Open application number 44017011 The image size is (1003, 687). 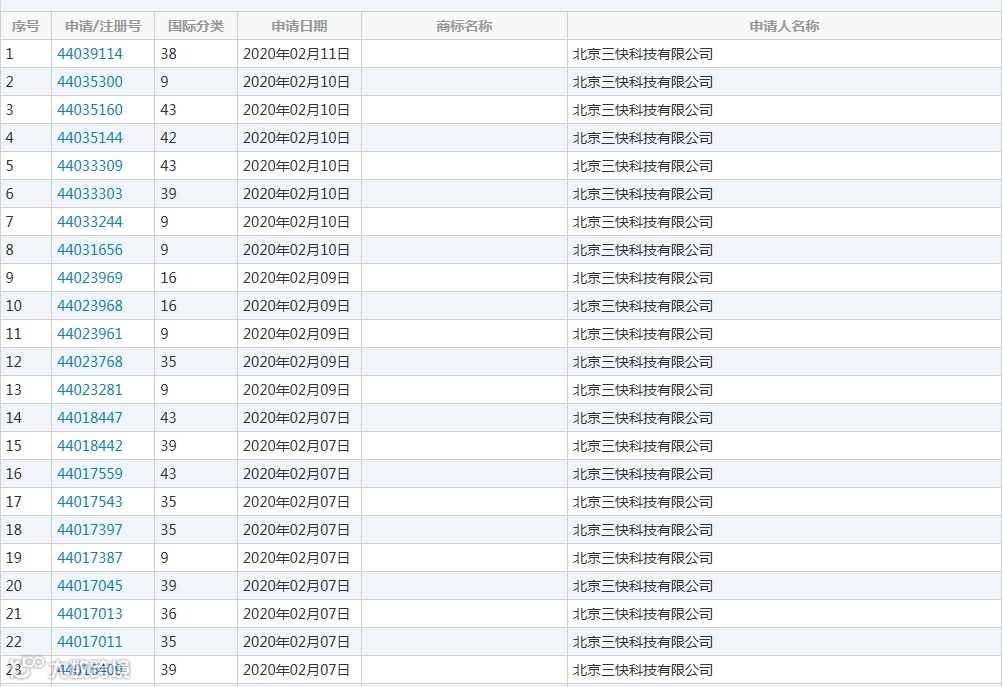click(90, 642)
